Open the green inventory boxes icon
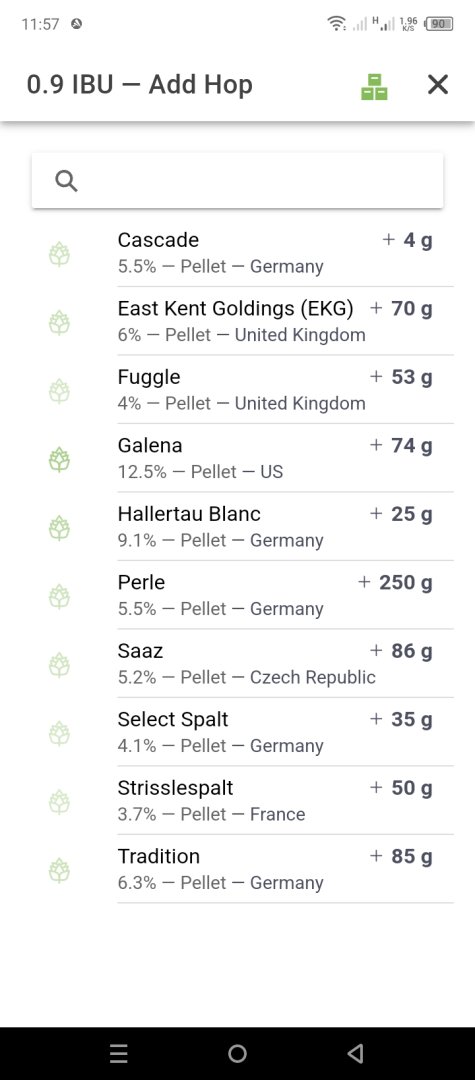 374,85
